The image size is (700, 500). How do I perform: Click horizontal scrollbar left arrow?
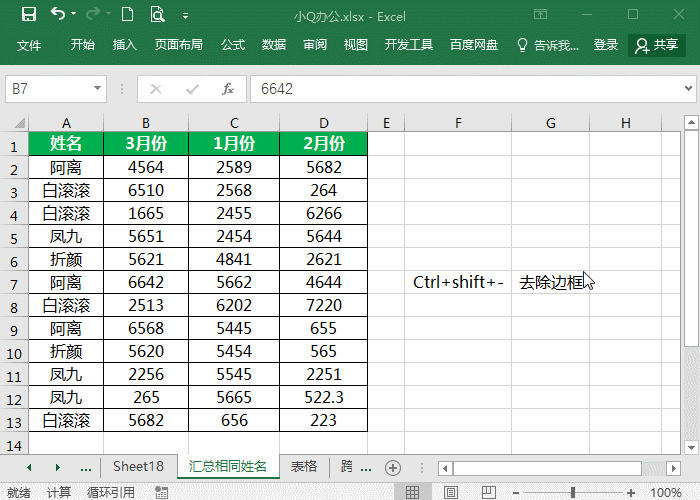445,468
